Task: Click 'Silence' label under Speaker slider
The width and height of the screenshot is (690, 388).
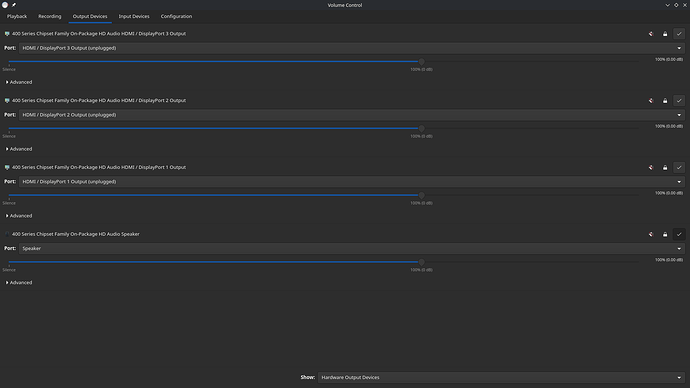Action: click(x=9, y=270)
